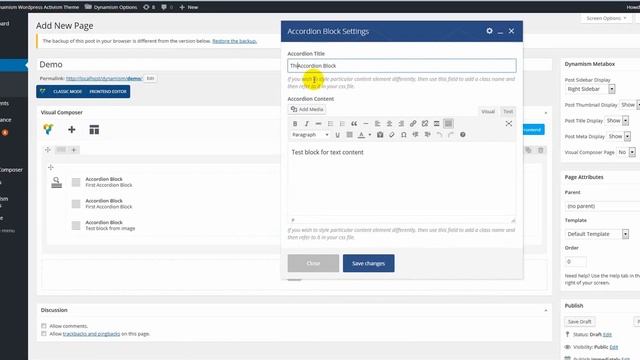The image size is (640, 360).
Task: Enable the Allow trackbacks and pingbacks checkbox
Action: pos(44,333)
